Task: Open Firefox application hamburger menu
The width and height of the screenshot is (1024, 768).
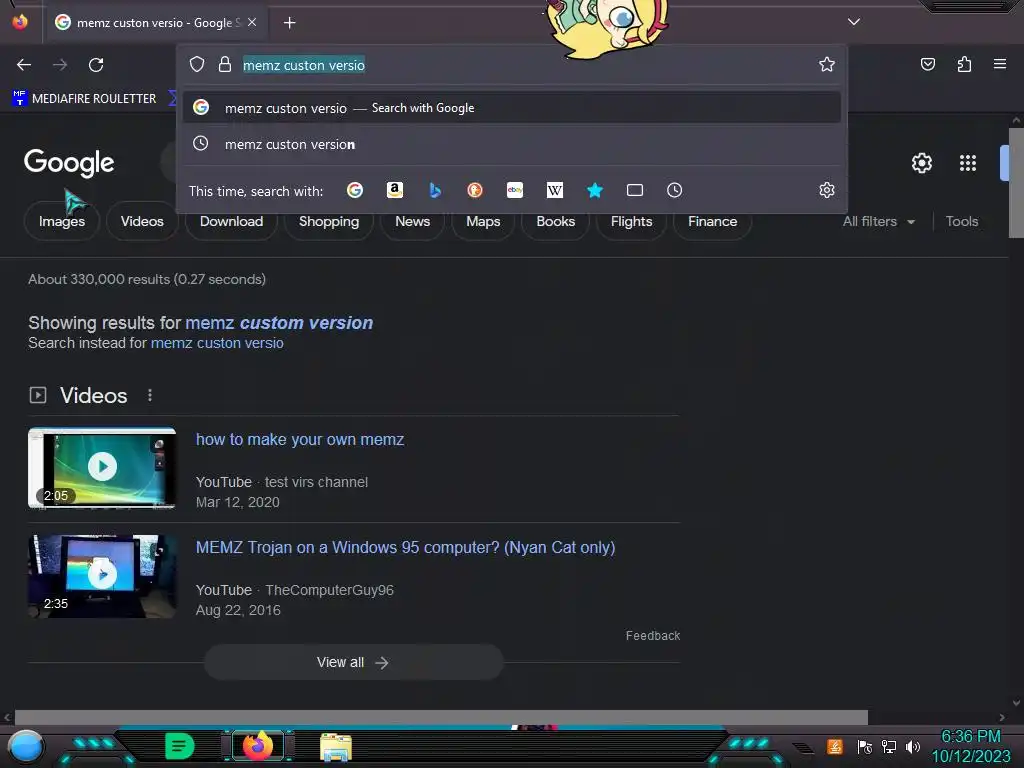Action: 1000,64
